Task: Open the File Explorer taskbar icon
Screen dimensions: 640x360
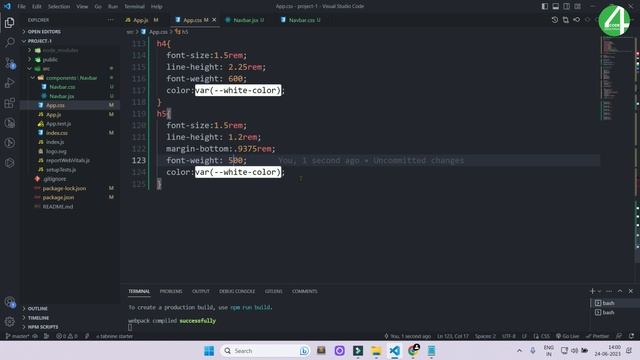Action: click(x=376, y=351)
